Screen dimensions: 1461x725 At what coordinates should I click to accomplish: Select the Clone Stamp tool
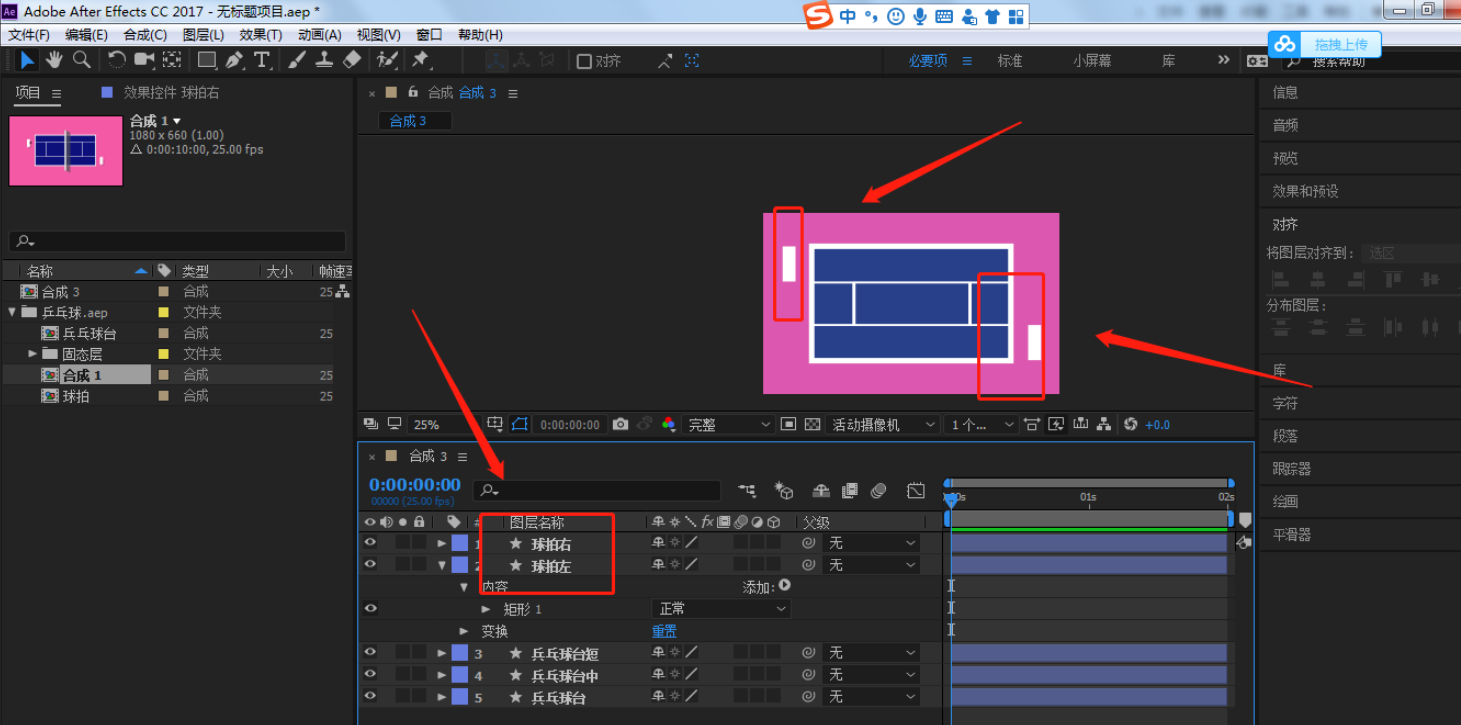coord(324,60)
